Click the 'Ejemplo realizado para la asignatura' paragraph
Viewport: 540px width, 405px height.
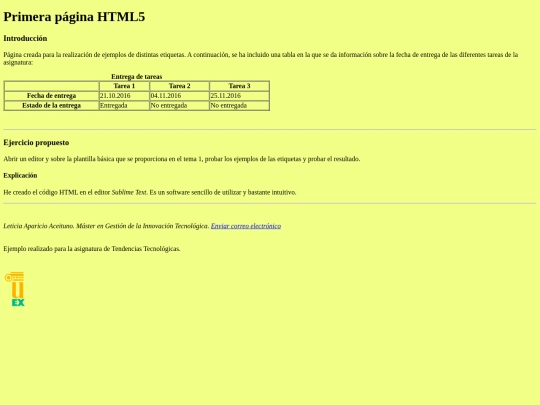click(x=92, y=249)
